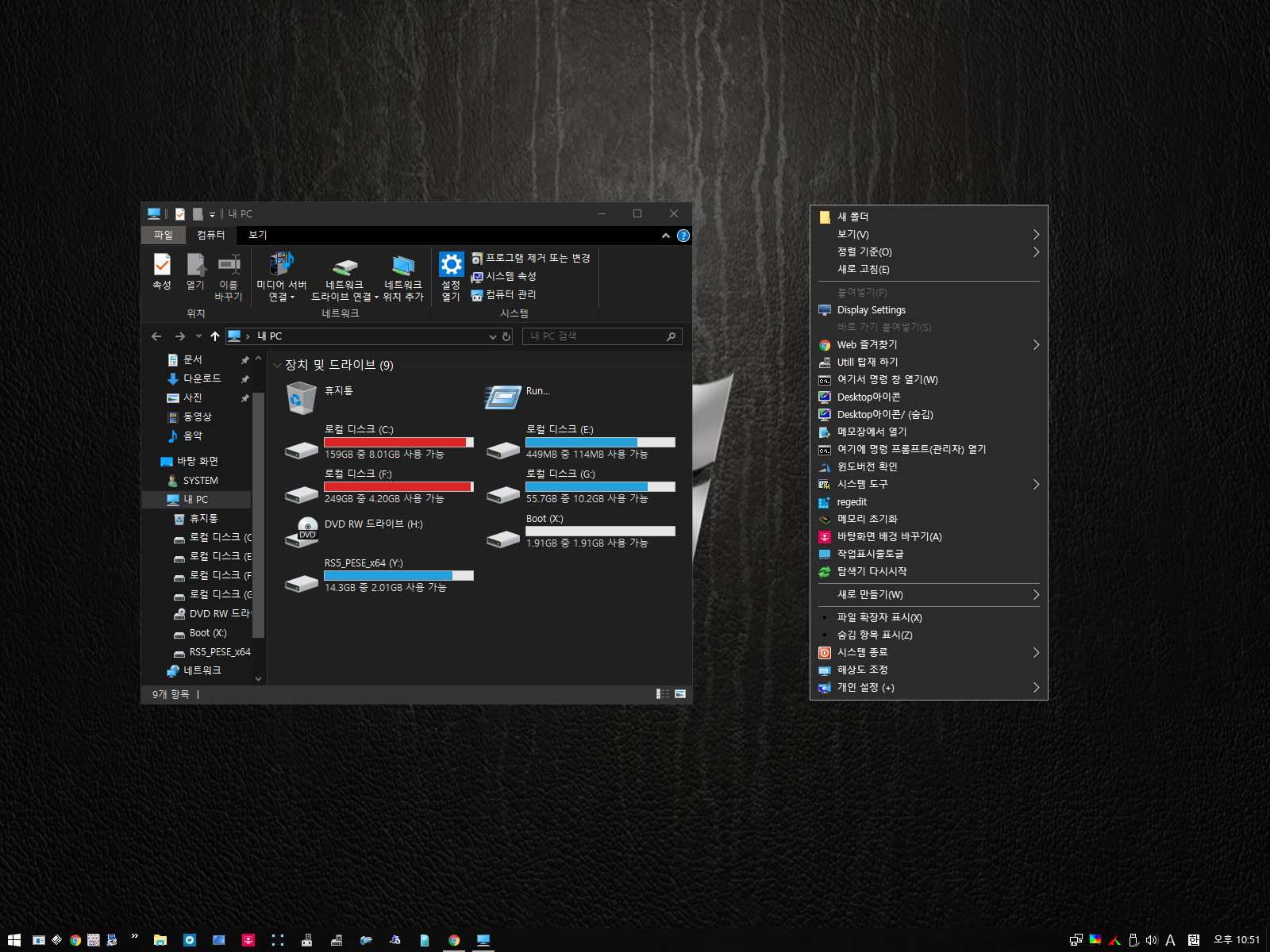Open recent locations dropdown arrow
1270x952 pixels.
coord(198,336)
